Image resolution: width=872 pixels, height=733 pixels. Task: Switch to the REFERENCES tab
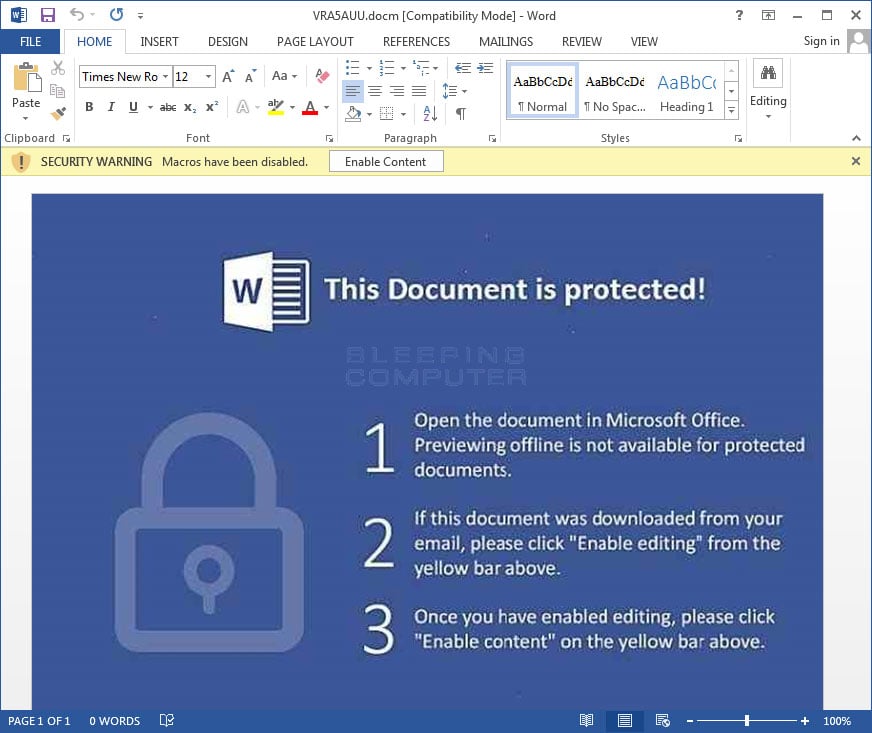(416, 42)
